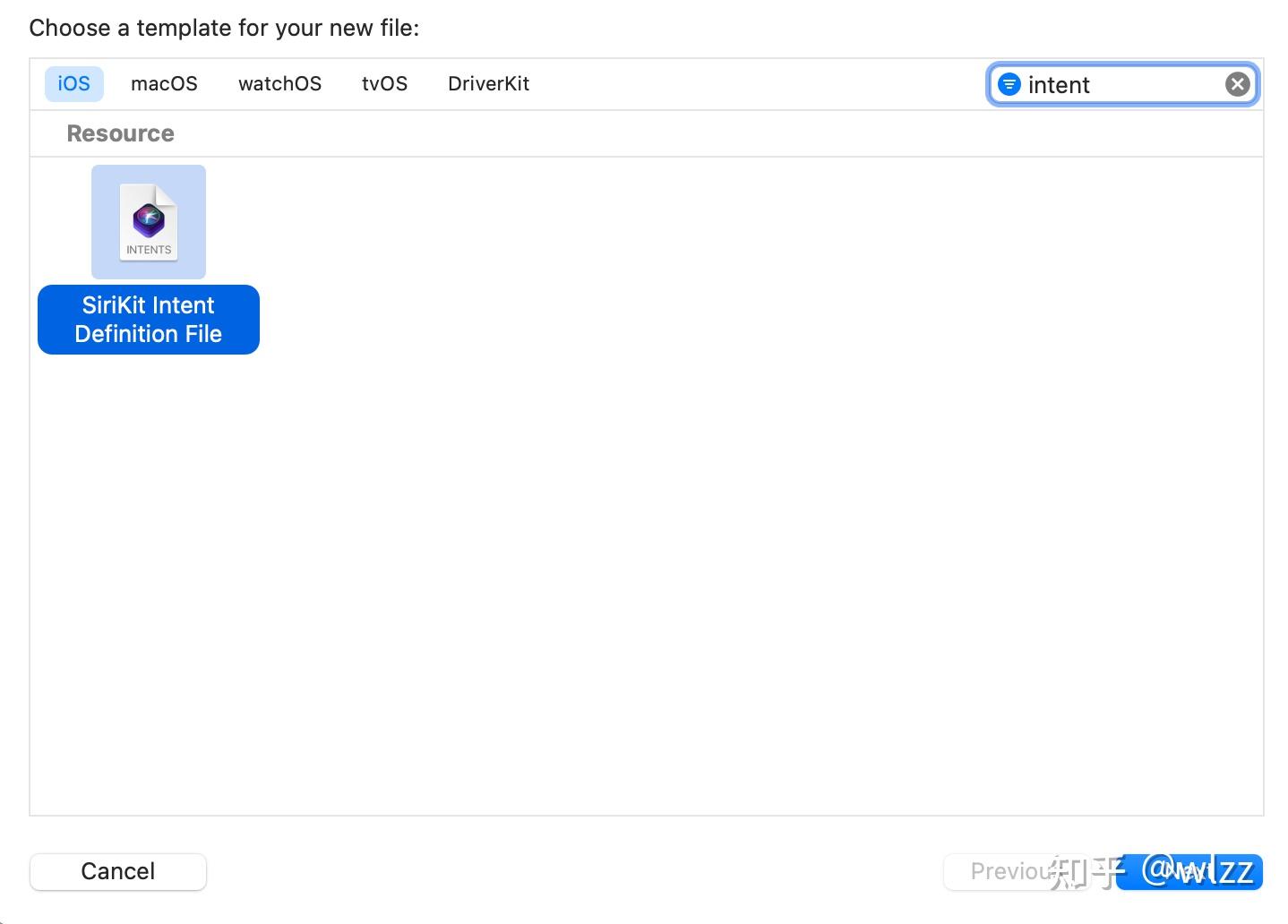Viewport: 1288px width, 924px height.
Task: Click the Cancel button
Action: (x=117, y=871)
